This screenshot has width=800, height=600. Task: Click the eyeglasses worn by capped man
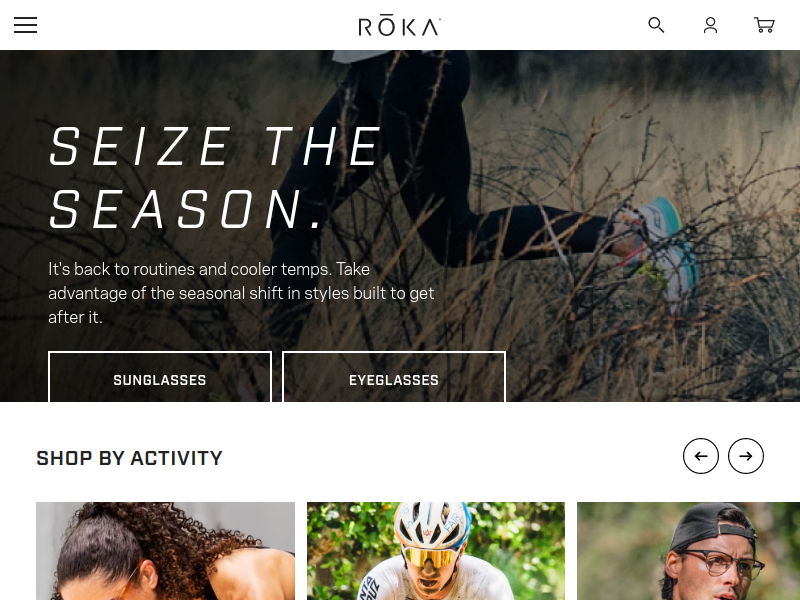722,564
